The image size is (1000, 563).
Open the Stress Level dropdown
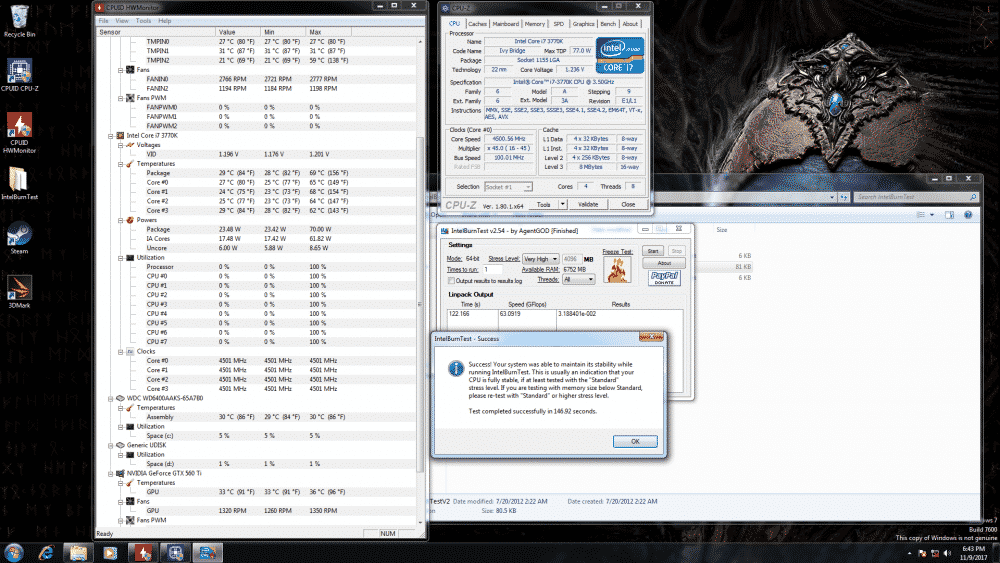click(x=541, y=259)
